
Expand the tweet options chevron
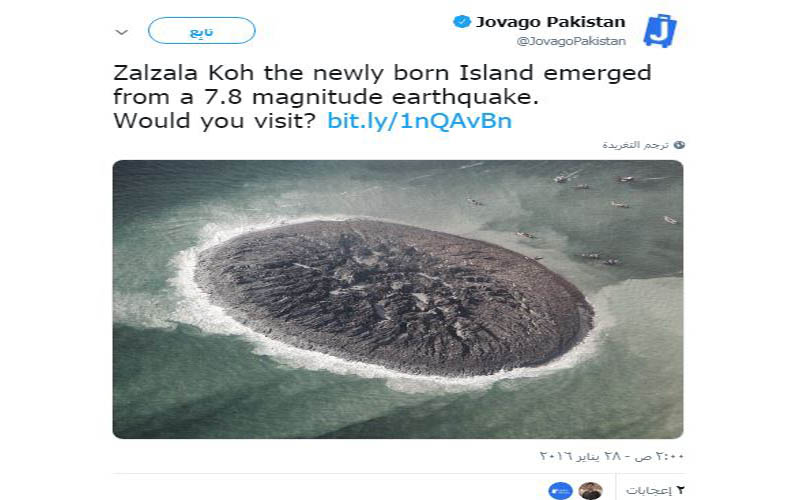122,32
